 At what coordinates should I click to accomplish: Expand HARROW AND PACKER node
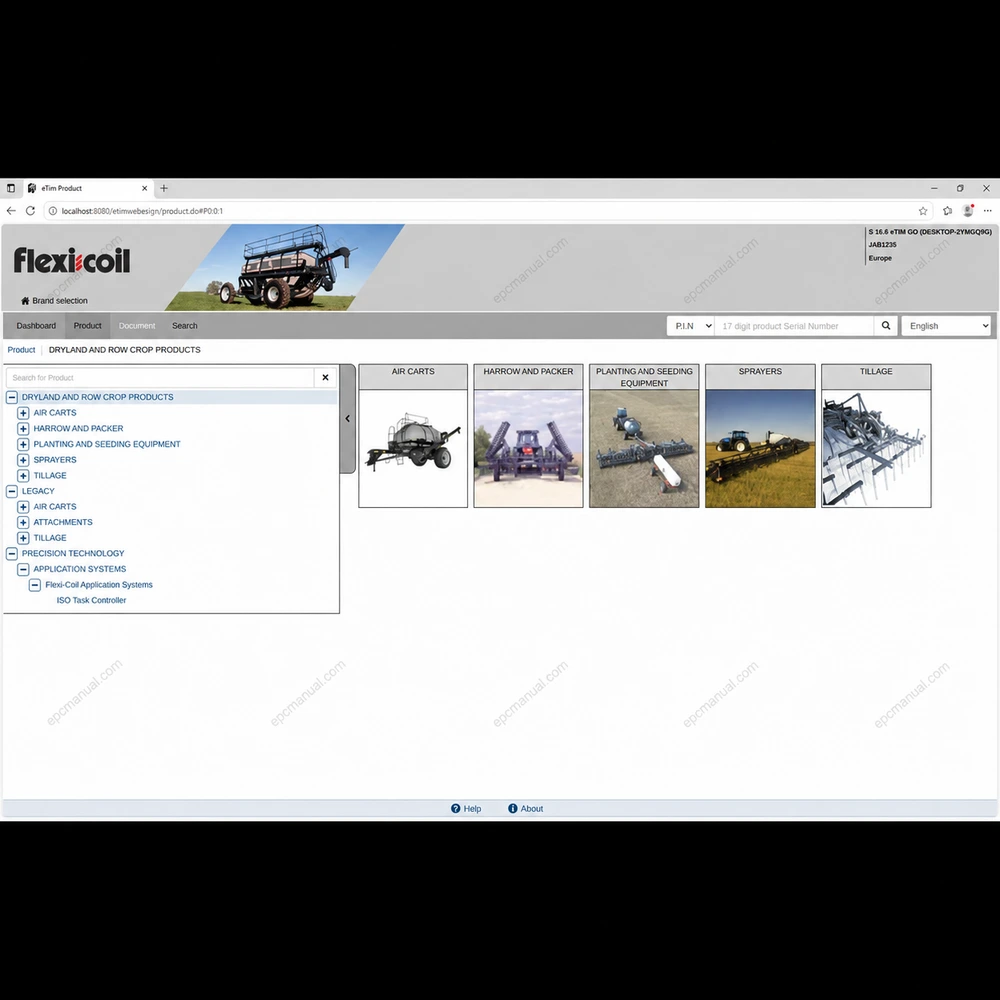pyautogui.click(x=23, y=429)
